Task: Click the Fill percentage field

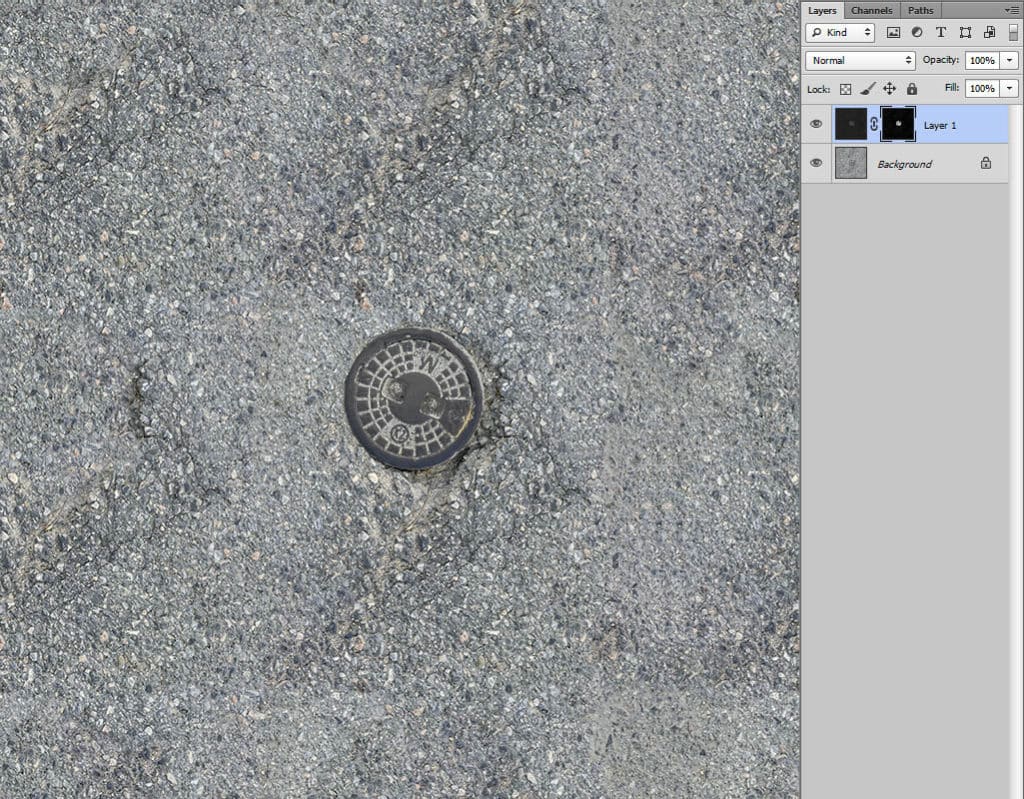Action: [x=982, y=88]
